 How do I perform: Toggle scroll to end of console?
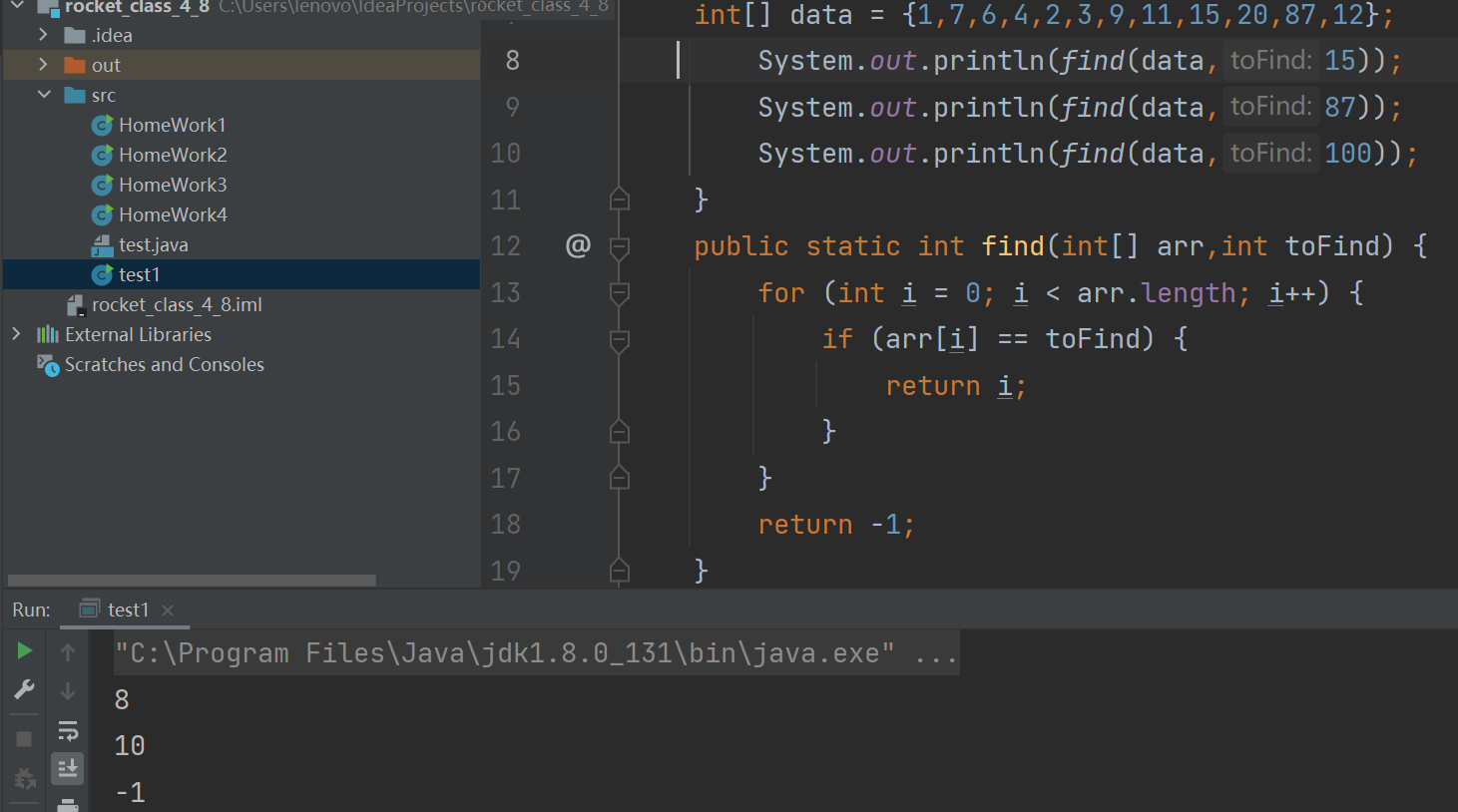pos(68,768)
